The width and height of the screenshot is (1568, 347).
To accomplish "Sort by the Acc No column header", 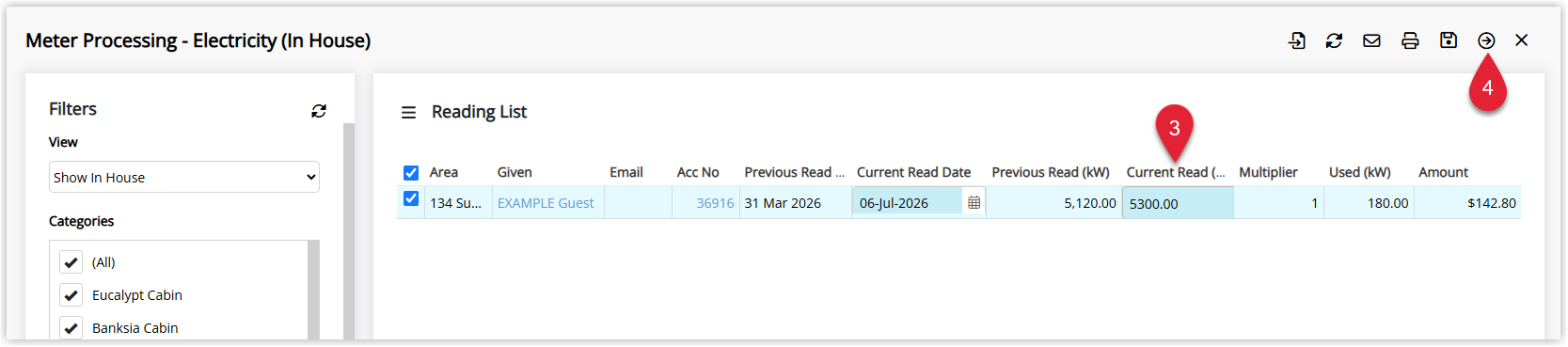I will 698,172.
